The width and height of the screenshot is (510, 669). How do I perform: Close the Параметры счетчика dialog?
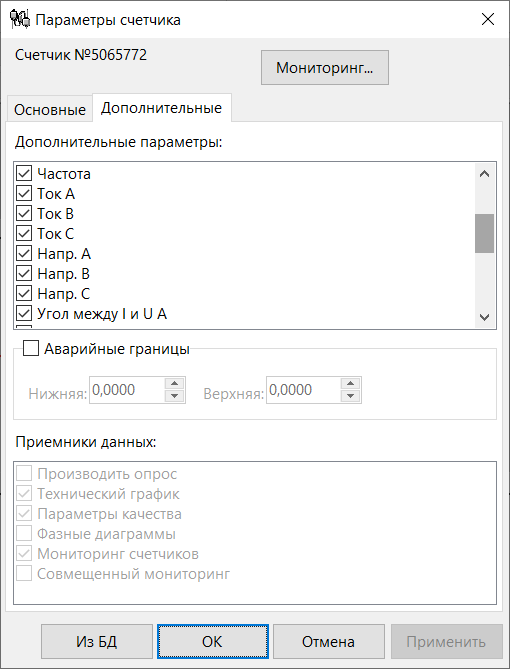point(487,20)
